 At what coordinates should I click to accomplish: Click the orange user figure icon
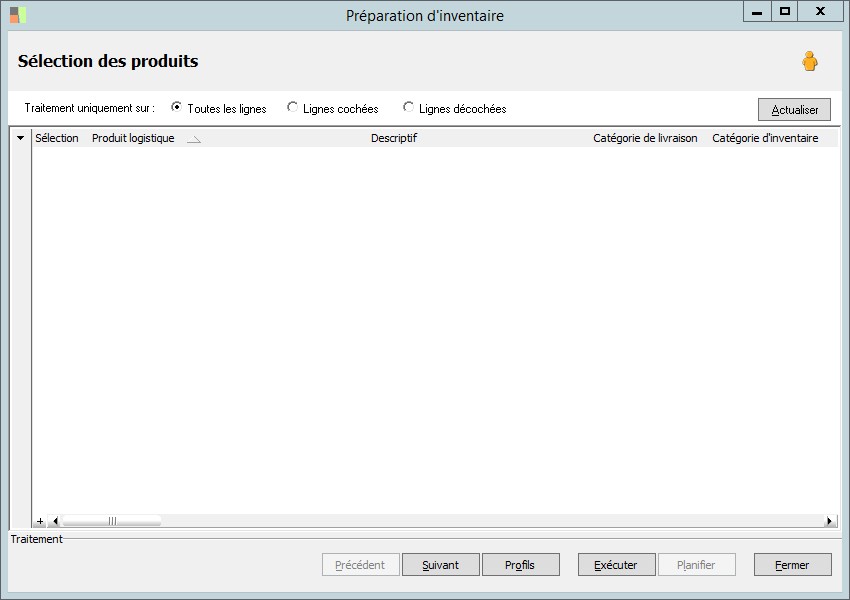tap(810, 61)
